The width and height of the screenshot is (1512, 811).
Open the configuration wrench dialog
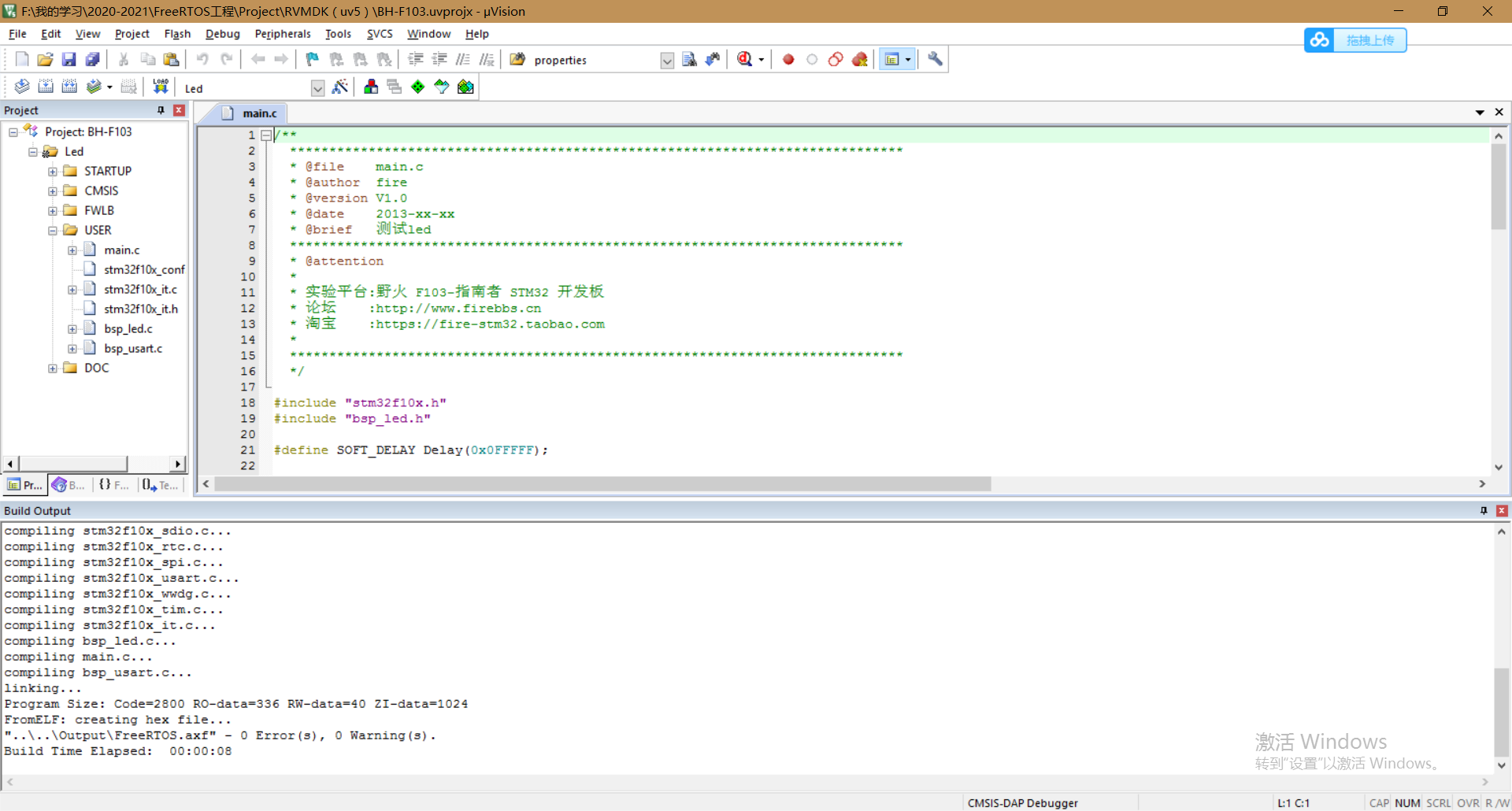tap(934, 59)
